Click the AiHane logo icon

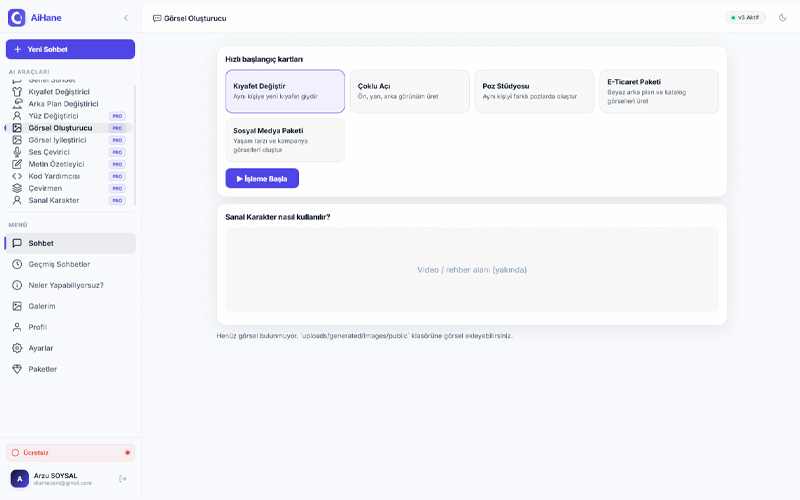click(16, 17)
